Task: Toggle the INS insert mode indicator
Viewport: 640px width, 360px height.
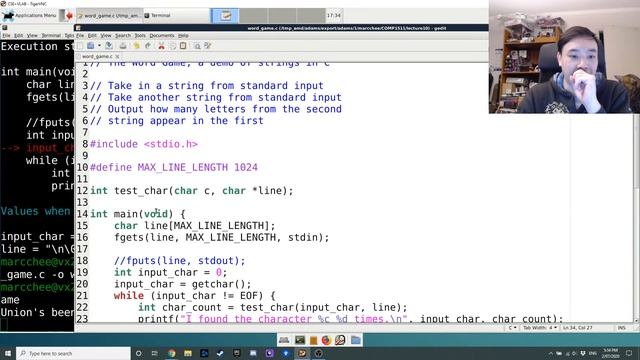Action: coord(621,328)
